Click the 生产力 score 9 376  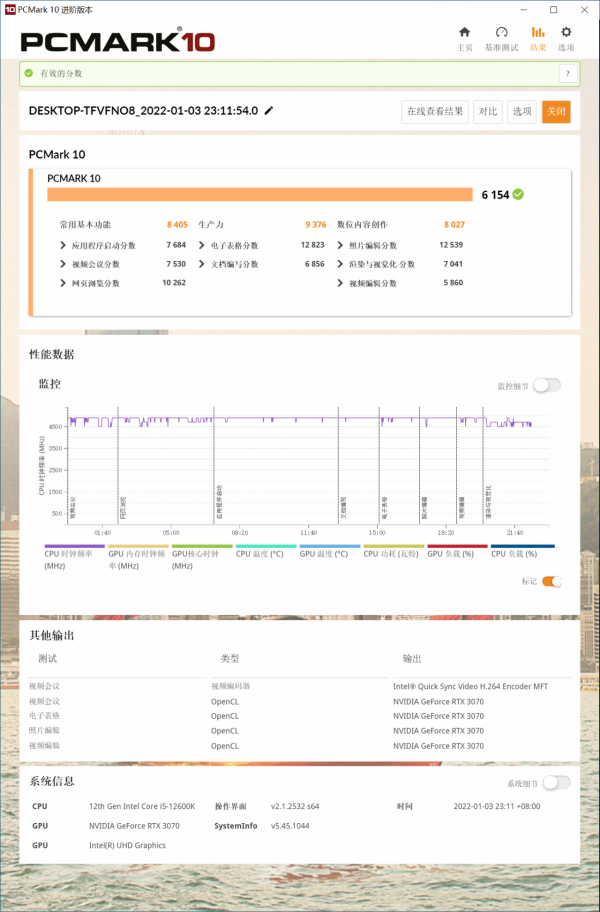(x=316, y=225)
